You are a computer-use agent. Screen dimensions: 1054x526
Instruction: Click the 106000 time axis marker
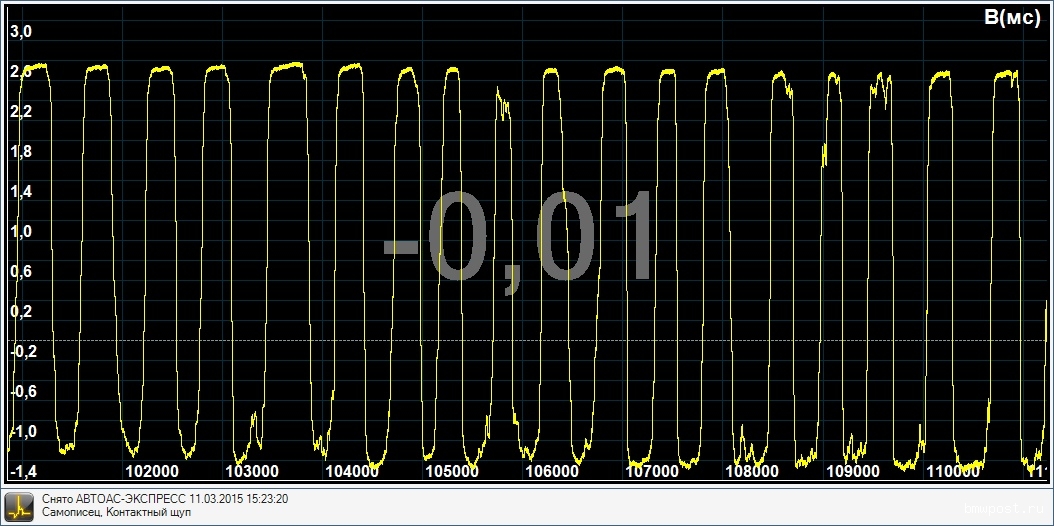point(551,471)
